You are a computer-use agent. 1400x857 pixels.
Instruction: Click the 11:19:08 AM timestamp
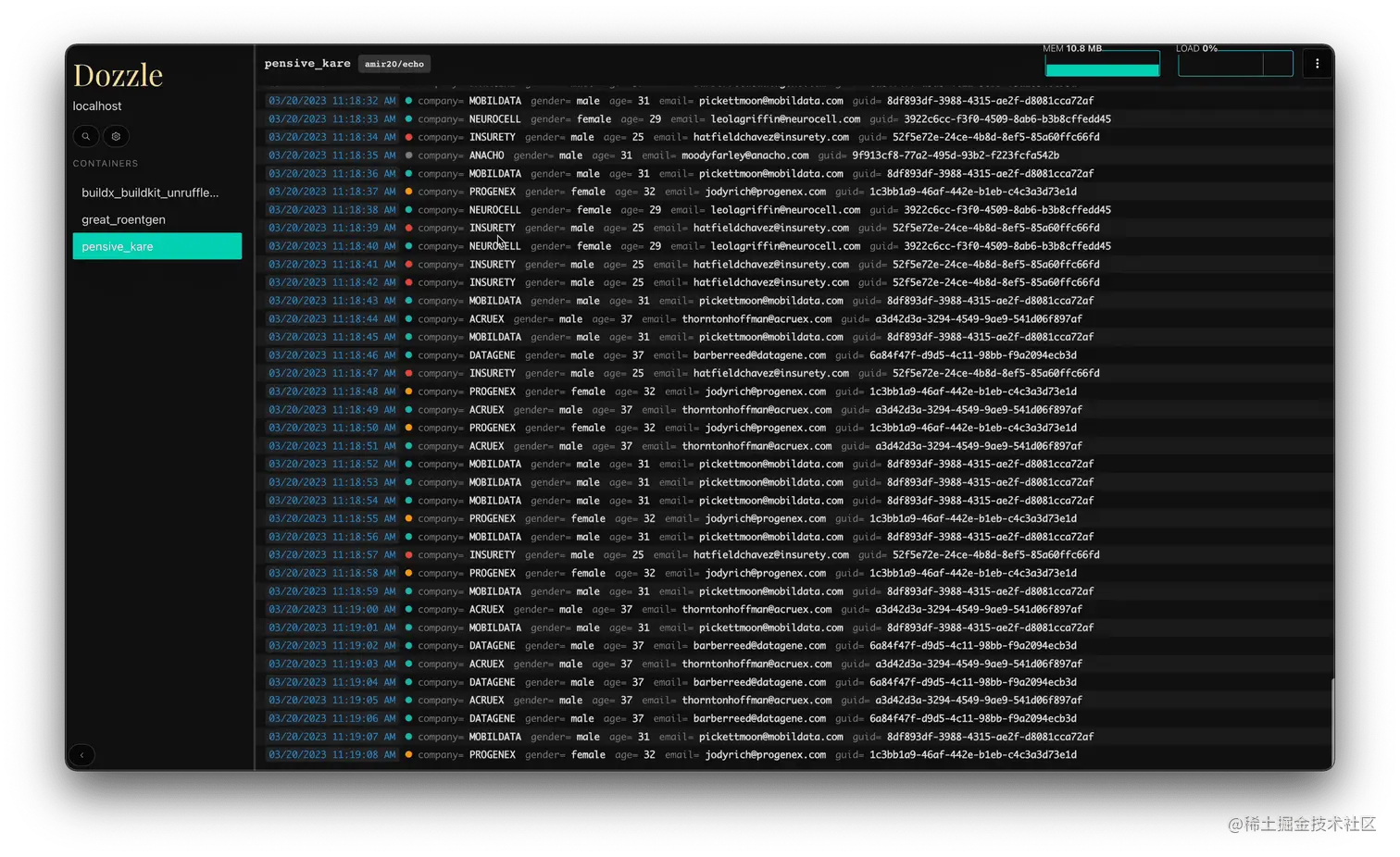click(x=331, y=755)
